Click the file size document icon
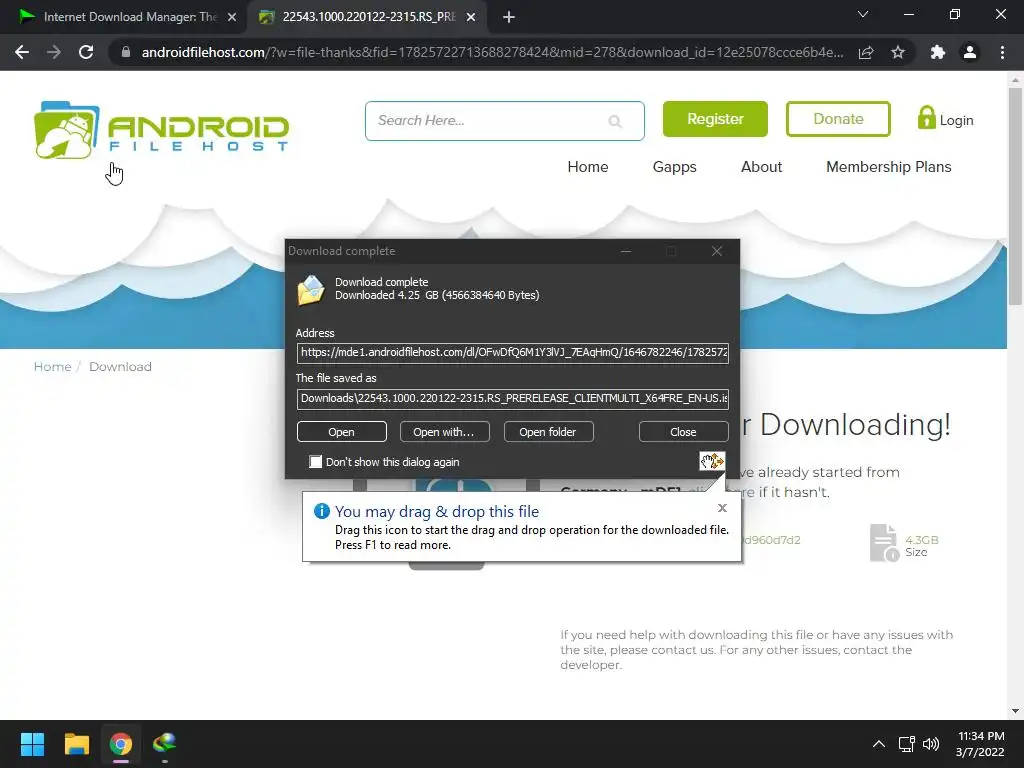This screenshot has width=1024, height=768. [x=884, y=543]
